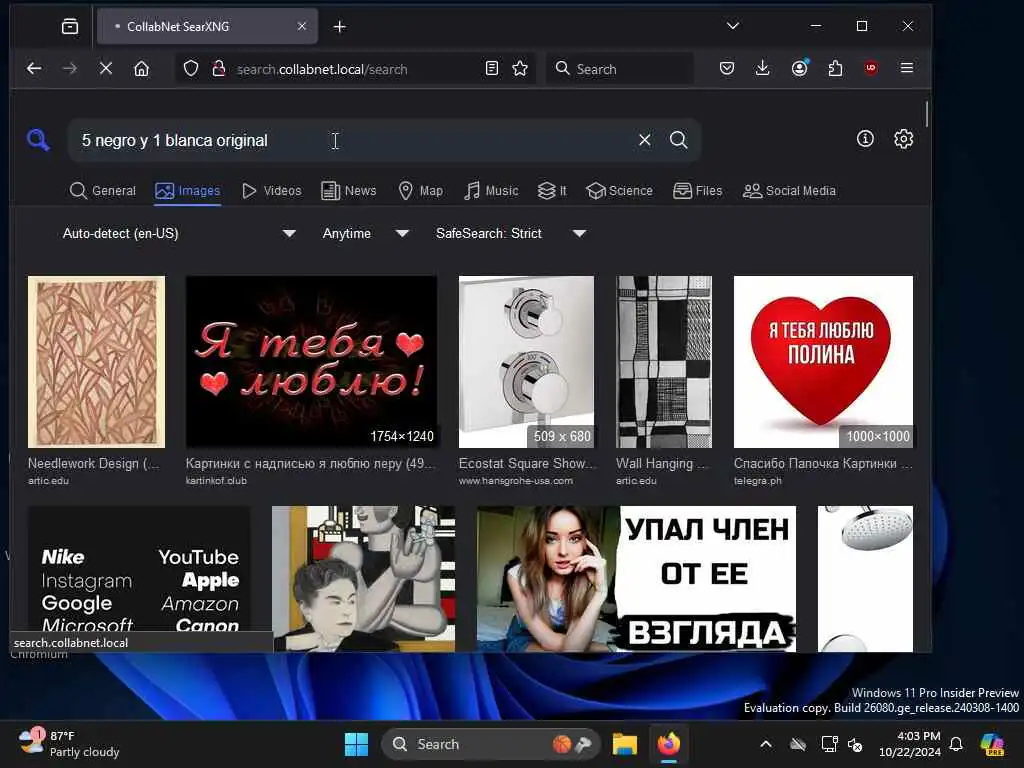The image size is (1024, 768).
Task: List all tabs dropdown chevron
Action: 733,26
